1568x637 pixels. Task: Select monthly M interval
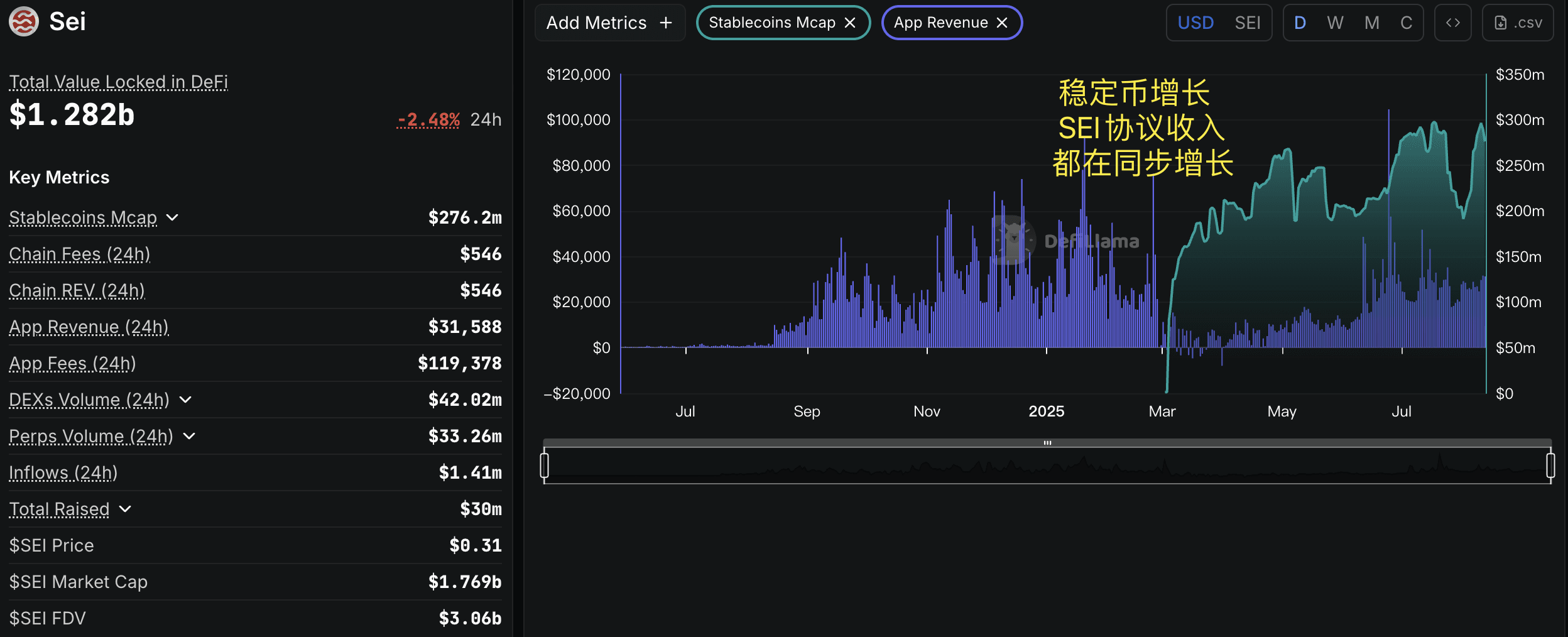coord(1371,23)
